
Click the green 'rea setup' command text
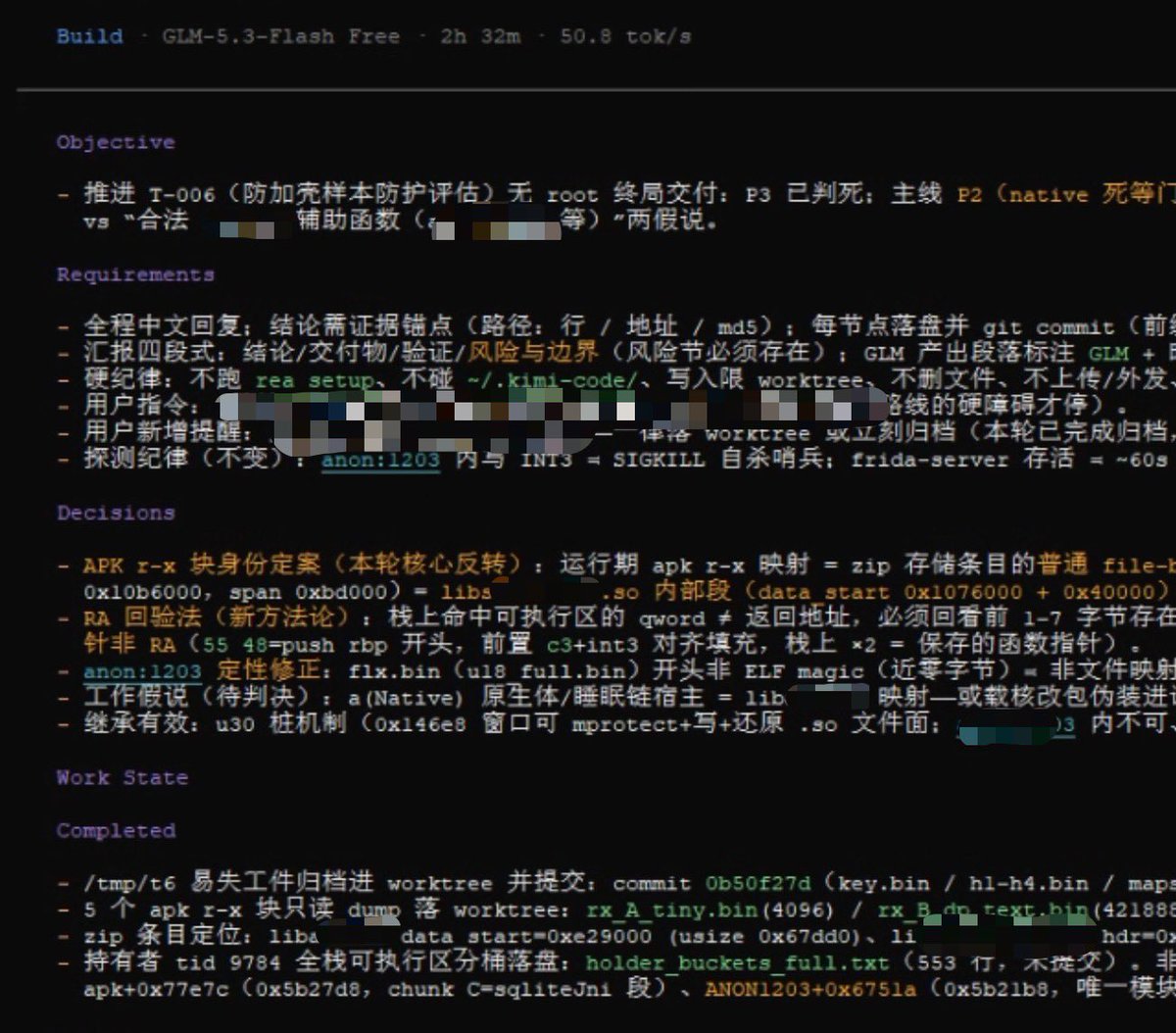point(315,379)
